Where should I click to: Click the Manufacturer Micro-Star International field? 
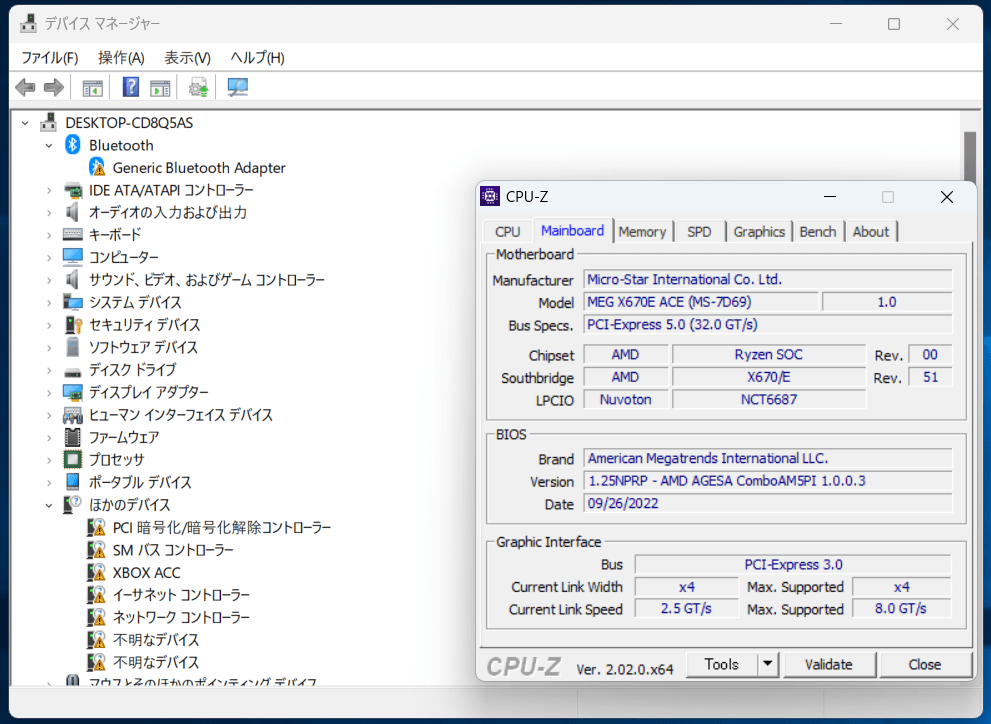click(x=768, y=279)
